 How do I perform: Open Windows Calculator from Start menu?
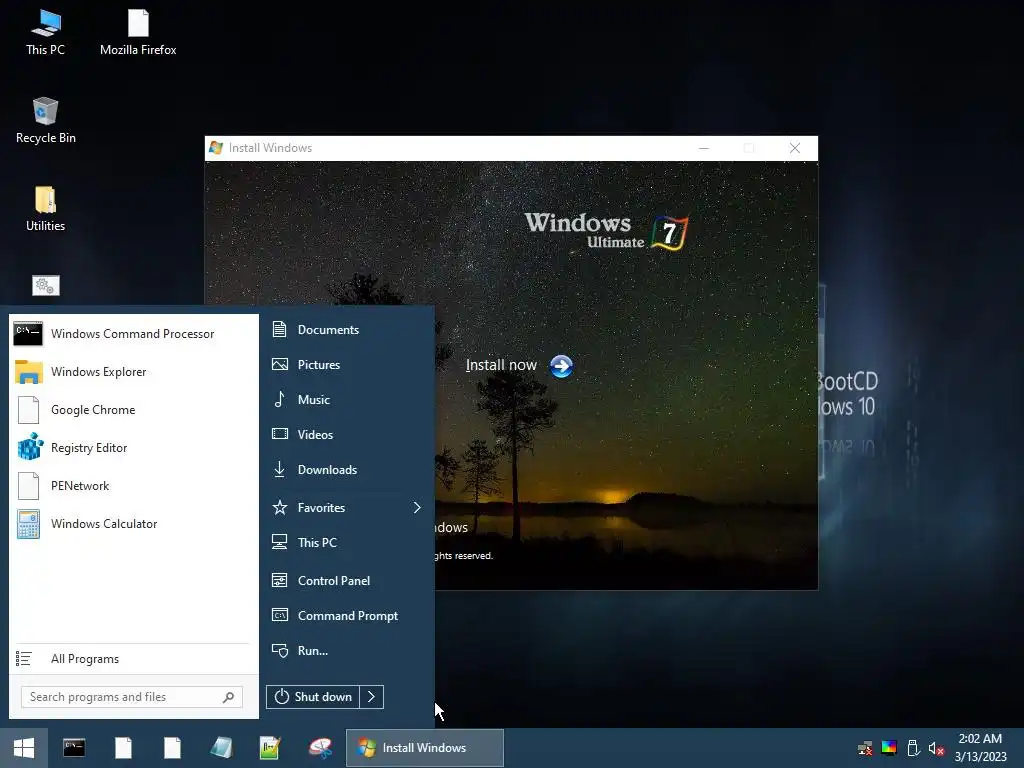coord(133,524)
